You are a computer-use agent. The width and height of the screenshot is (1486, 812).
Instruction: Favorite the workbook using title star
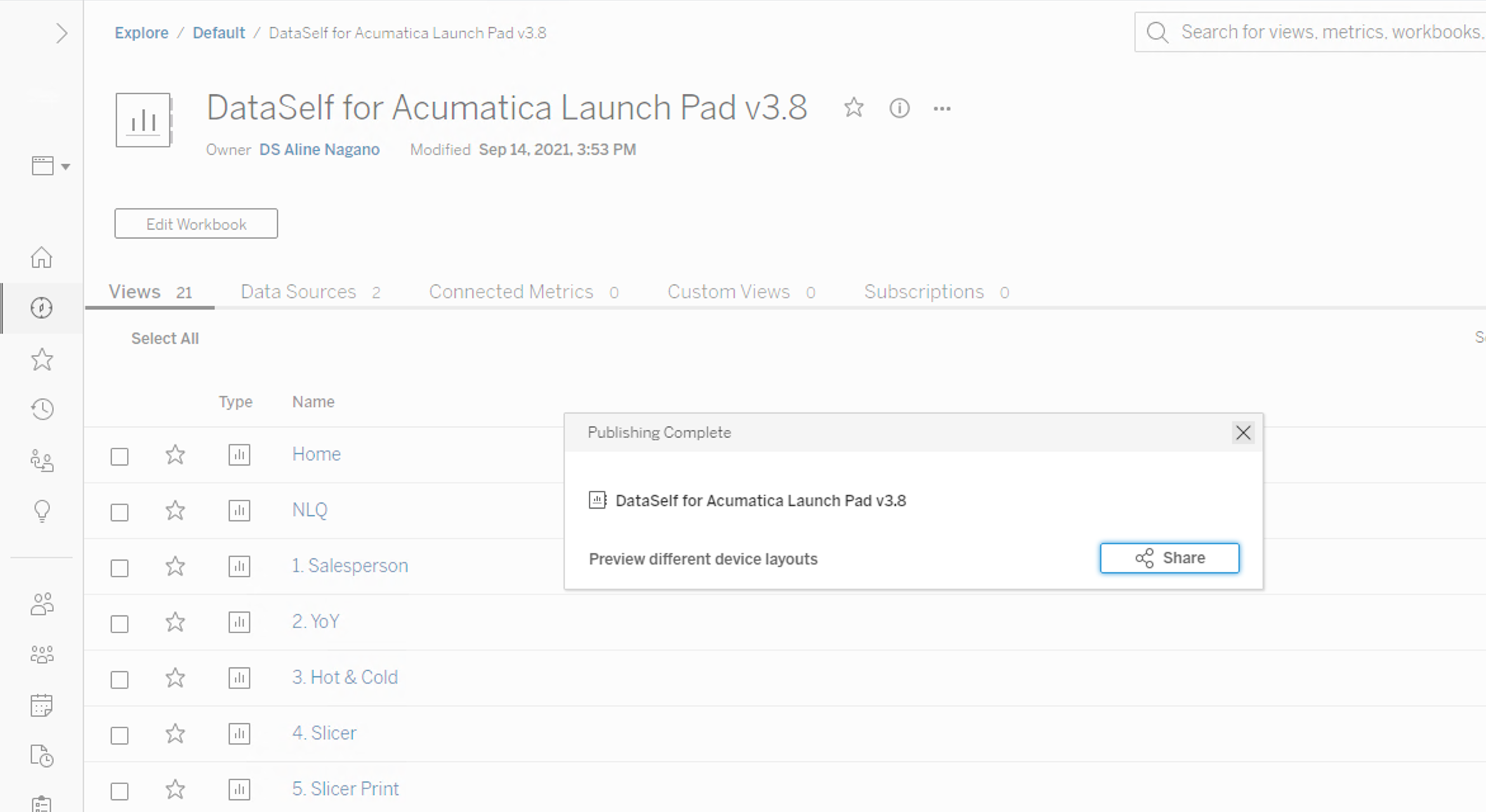coord(853,108)
